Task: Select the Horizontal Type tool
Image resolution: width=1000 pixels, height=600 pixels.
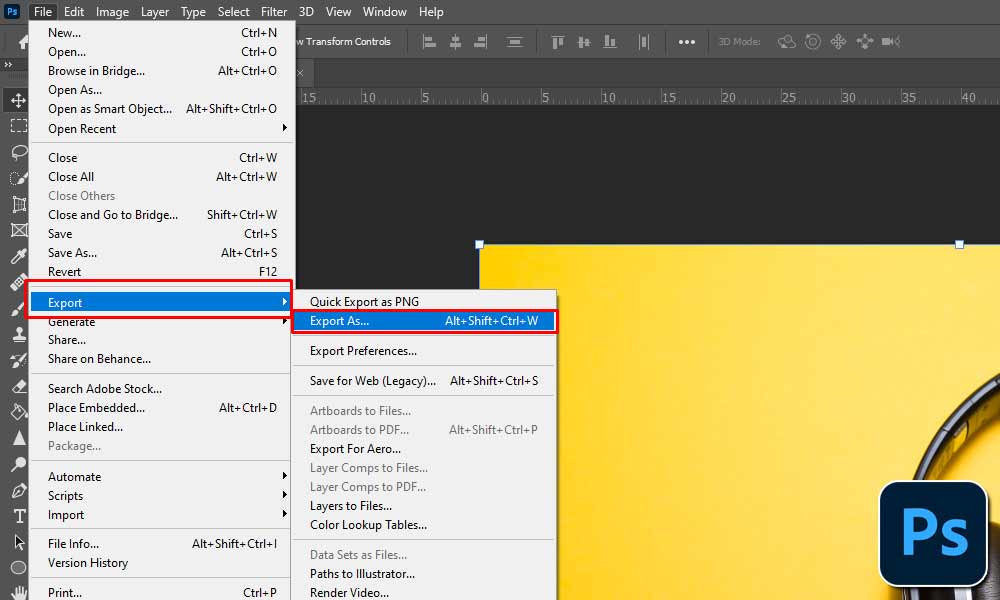Action: pos(19,516)
